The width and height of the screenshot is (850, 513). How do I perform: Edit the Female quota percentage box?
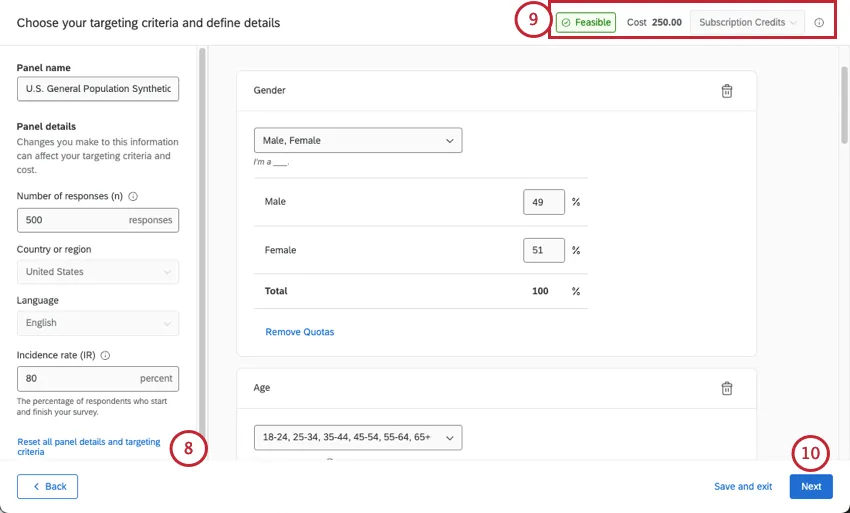point(543,250)
